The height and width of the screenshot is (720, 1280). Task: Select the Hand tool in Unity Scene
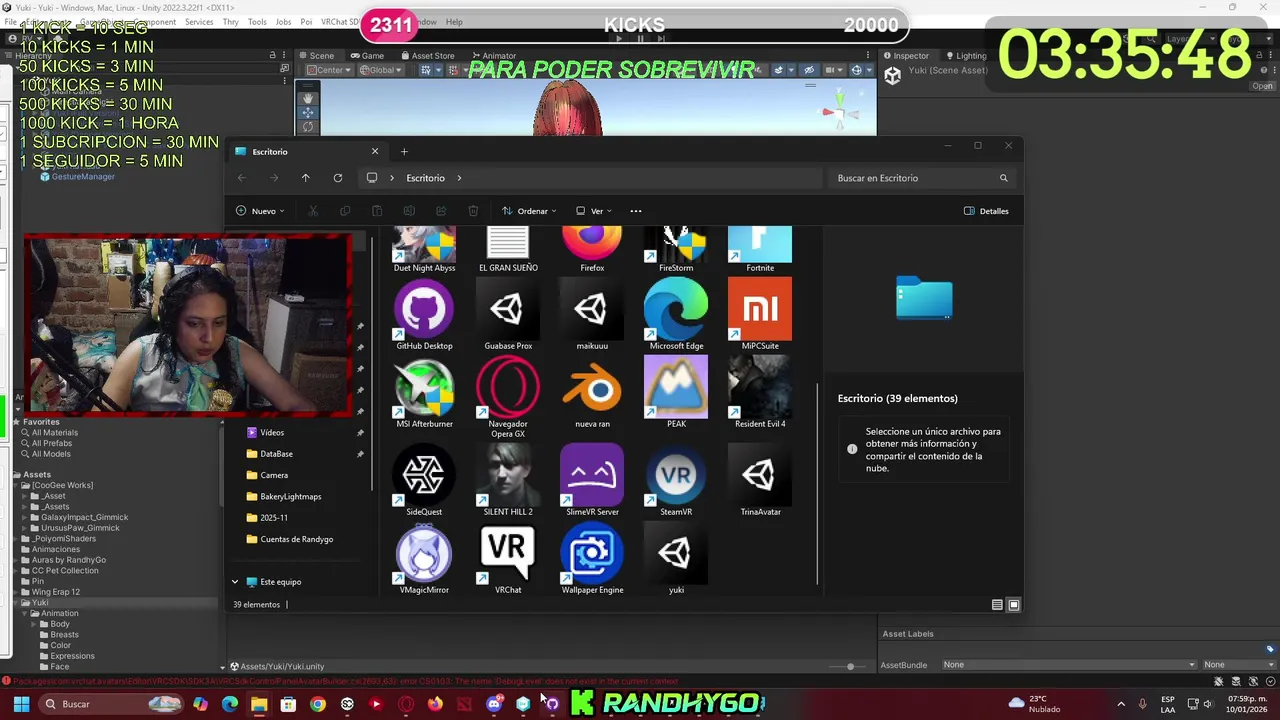pyautogui.click(x=308, y=98)
